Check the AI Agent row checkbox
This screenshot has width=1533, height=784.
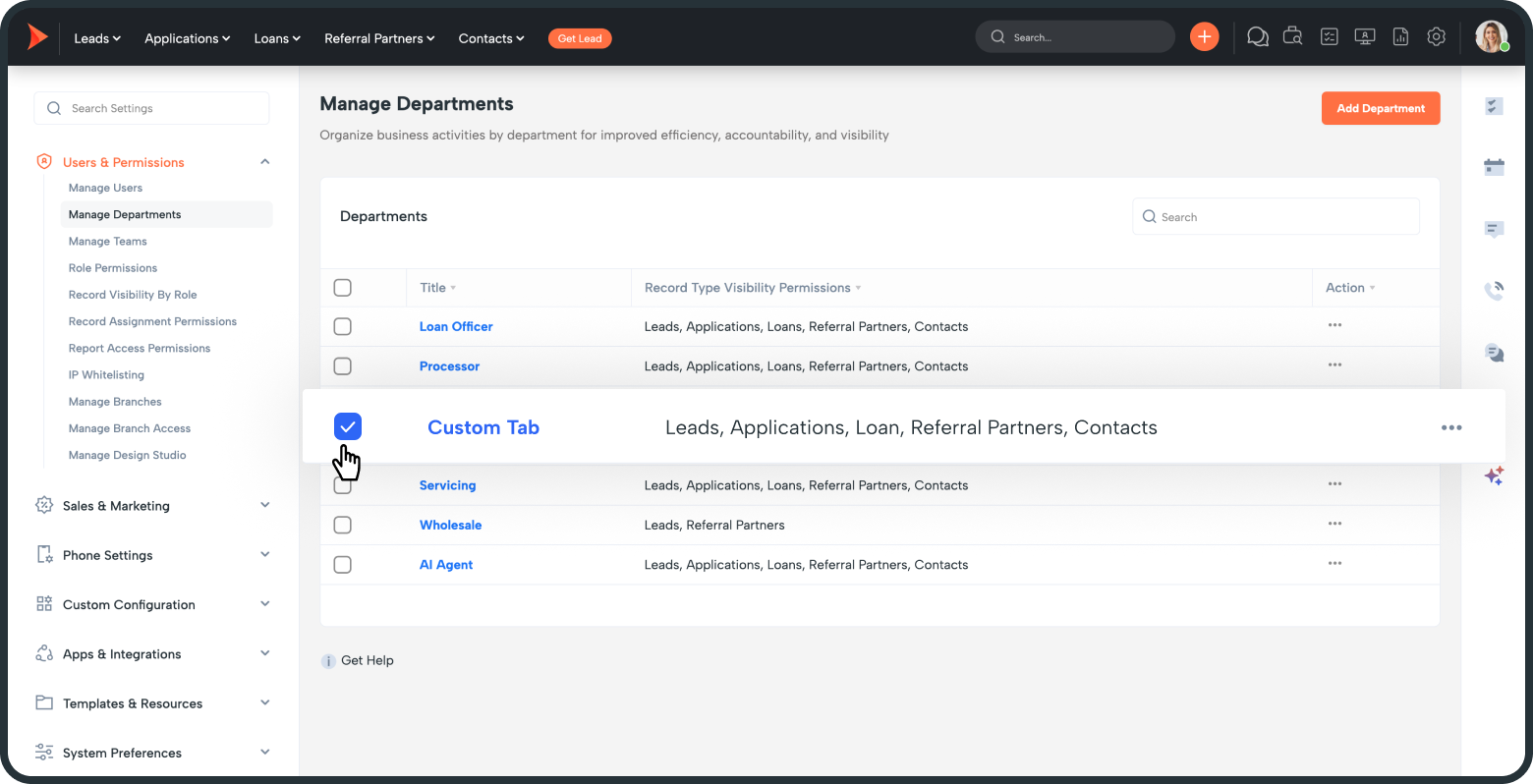pyautogui.click(x=342, y=564)
